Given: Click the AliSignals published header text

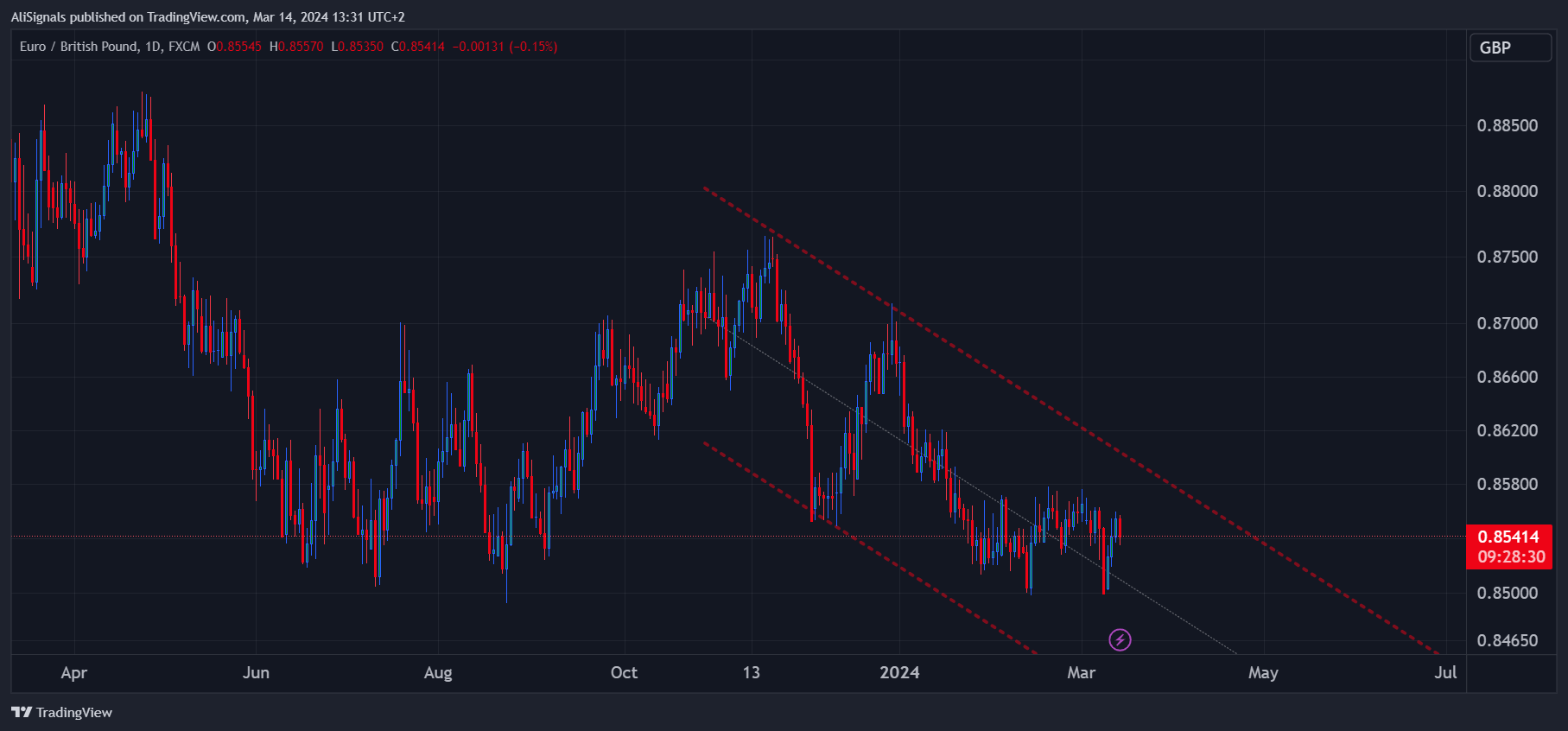Looking at the screenshot, I should point(208,16).
